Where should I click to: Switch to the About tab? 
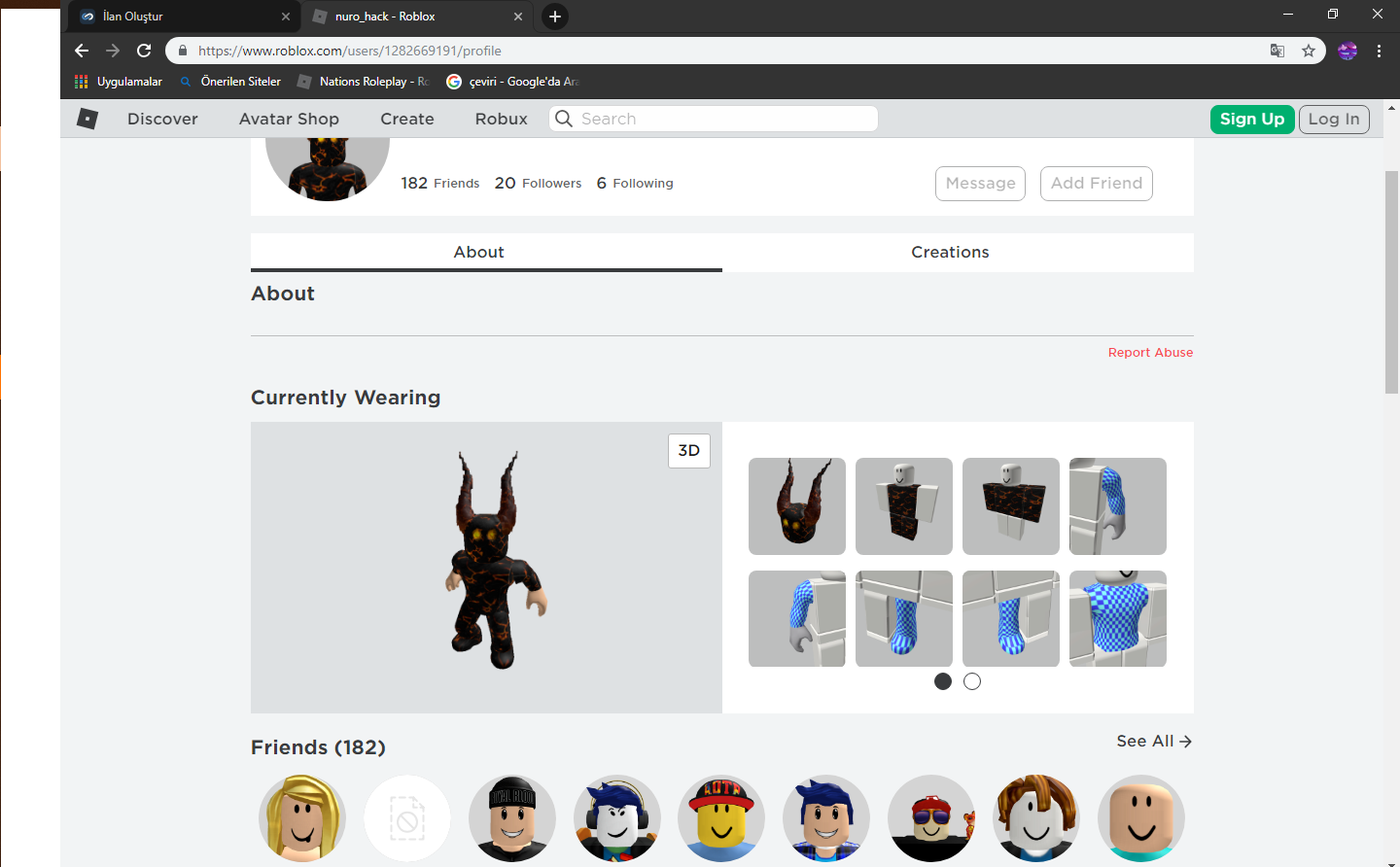click(486, 252)
